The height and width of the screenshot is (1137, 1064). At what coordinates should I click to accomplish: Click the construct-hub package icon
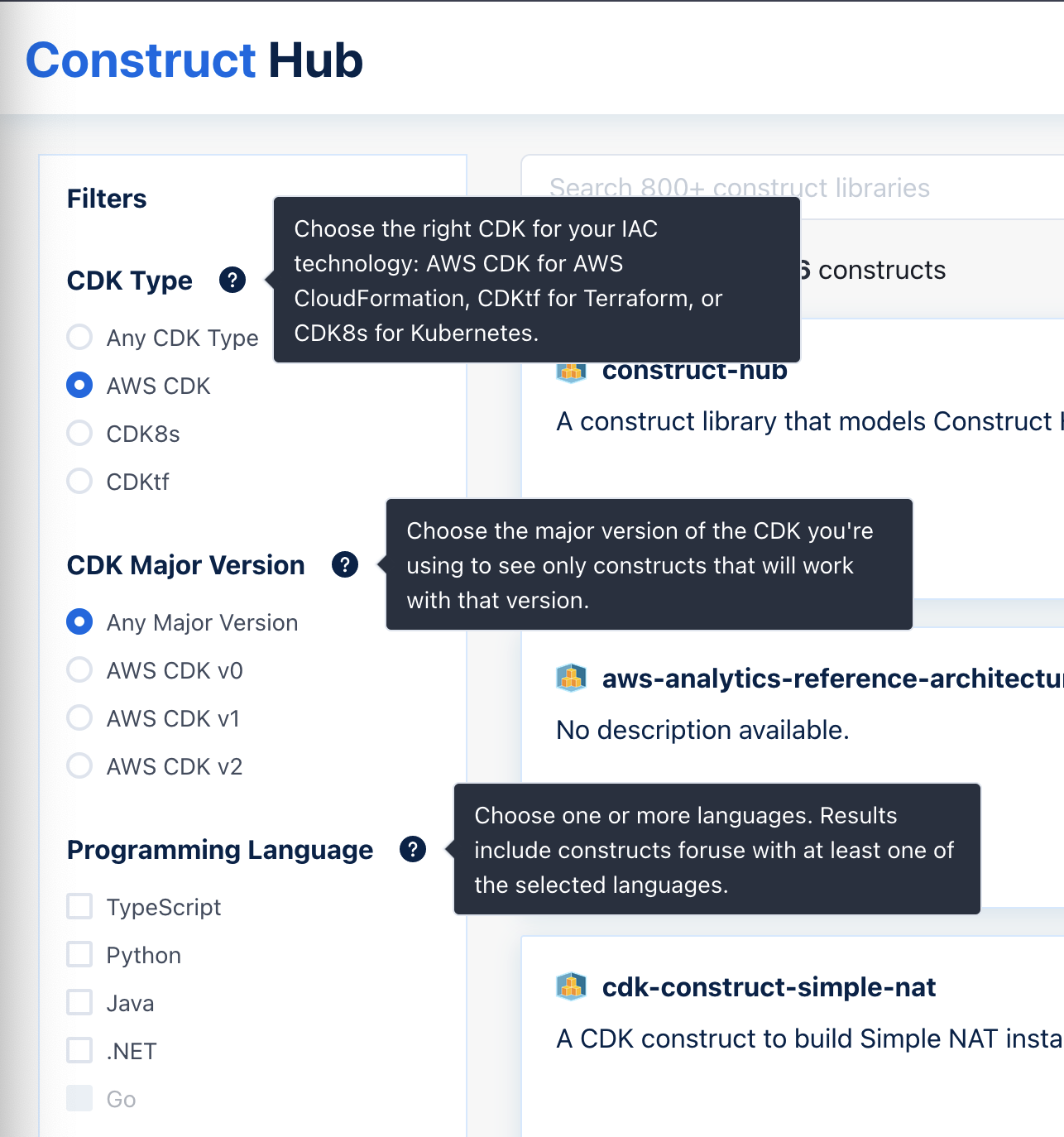[570, 372]
